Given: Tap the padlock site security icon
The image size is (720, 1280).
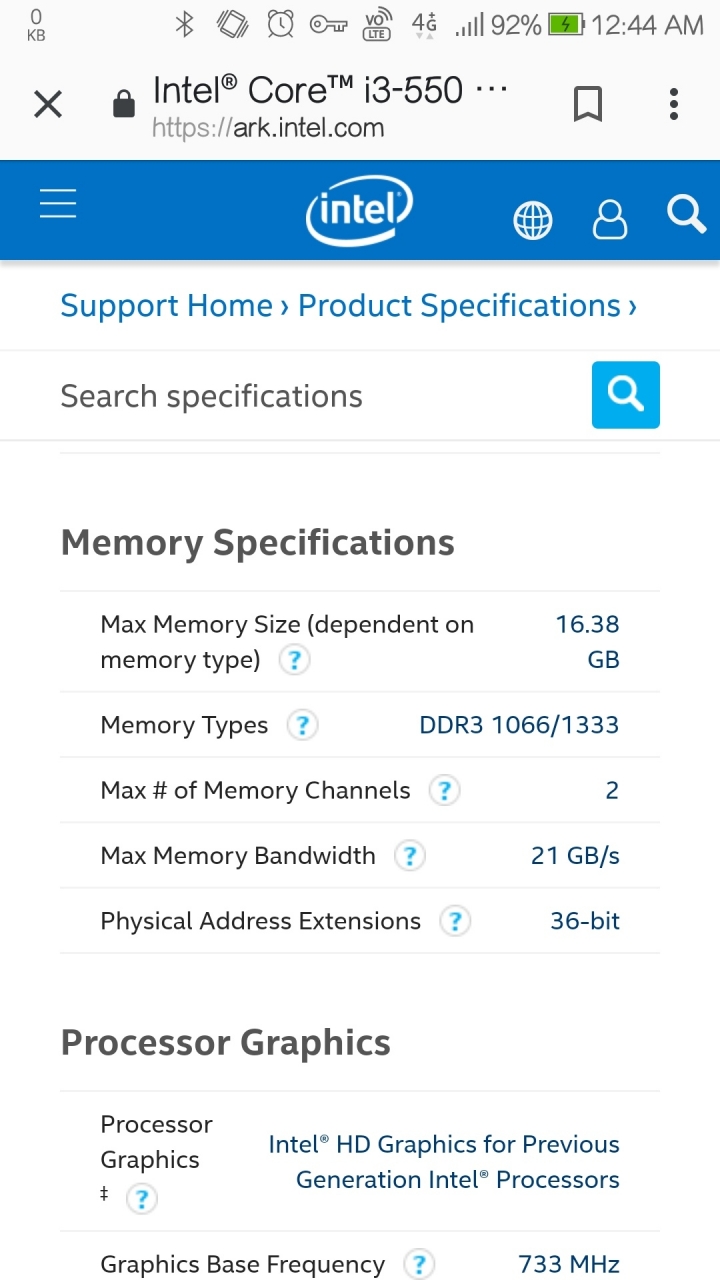Looking at the screenshot, I should click(x=123, y=104).
